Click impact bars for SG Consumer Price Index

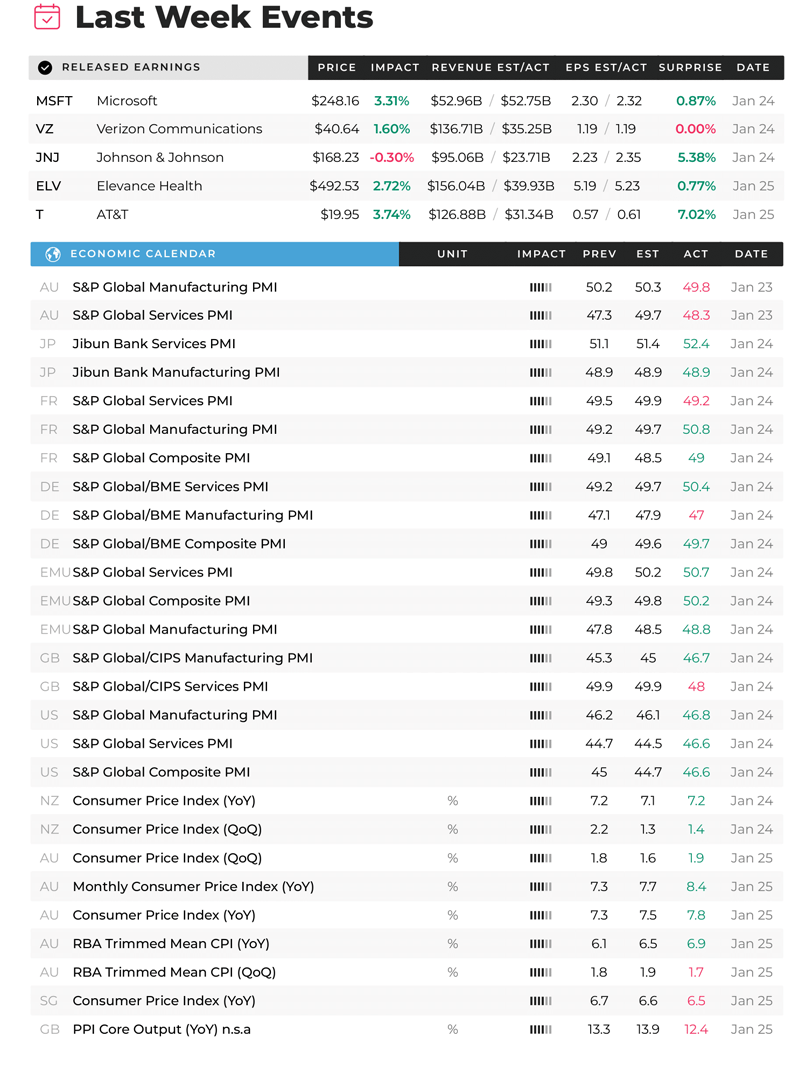tap(541, 1000)
